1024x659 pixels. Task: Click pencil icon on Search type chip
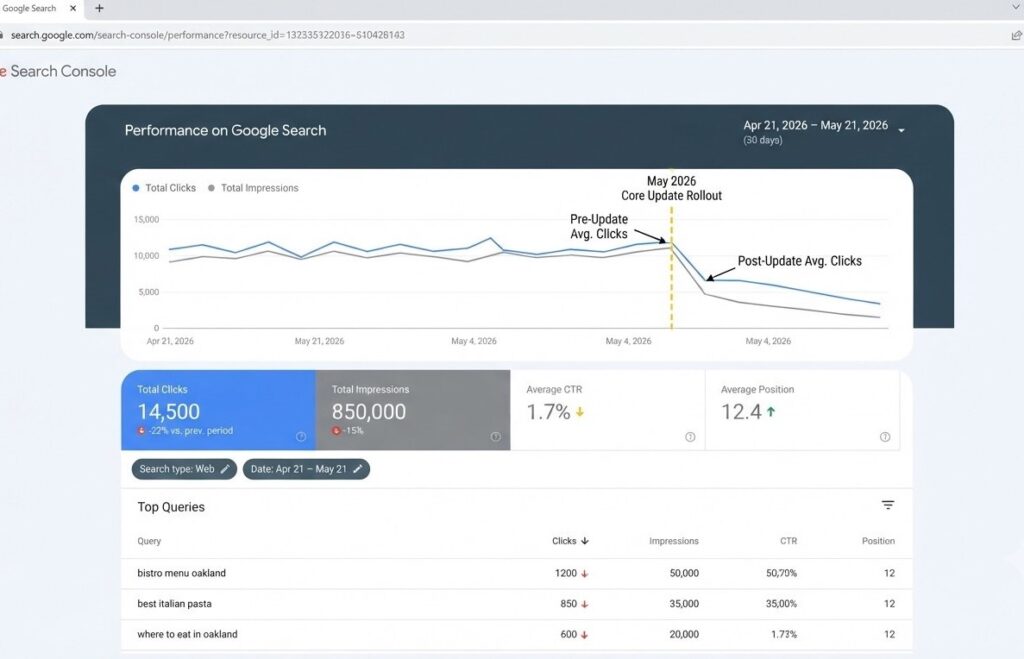pos(225,469)
